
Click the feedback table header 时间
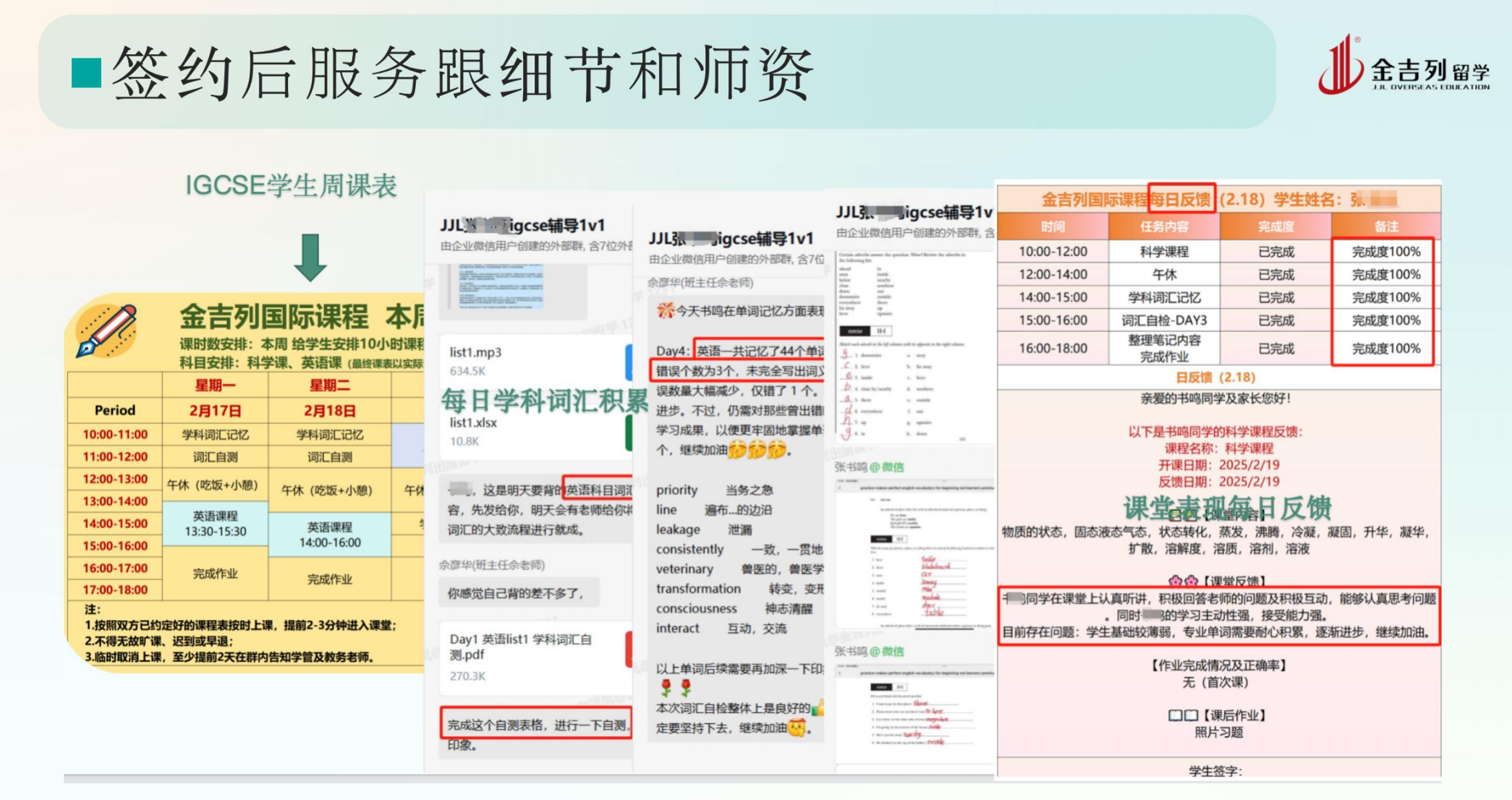point(1053,226)
